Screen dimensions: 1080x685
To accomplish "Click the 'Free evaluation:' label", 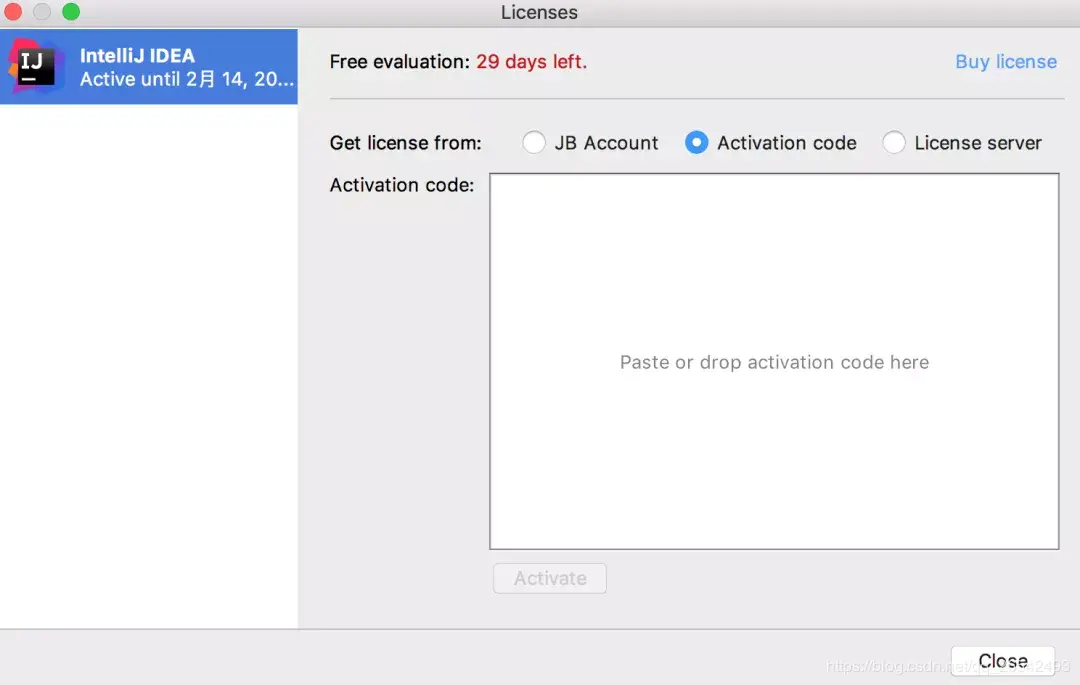I will click(x=399, y=62).
